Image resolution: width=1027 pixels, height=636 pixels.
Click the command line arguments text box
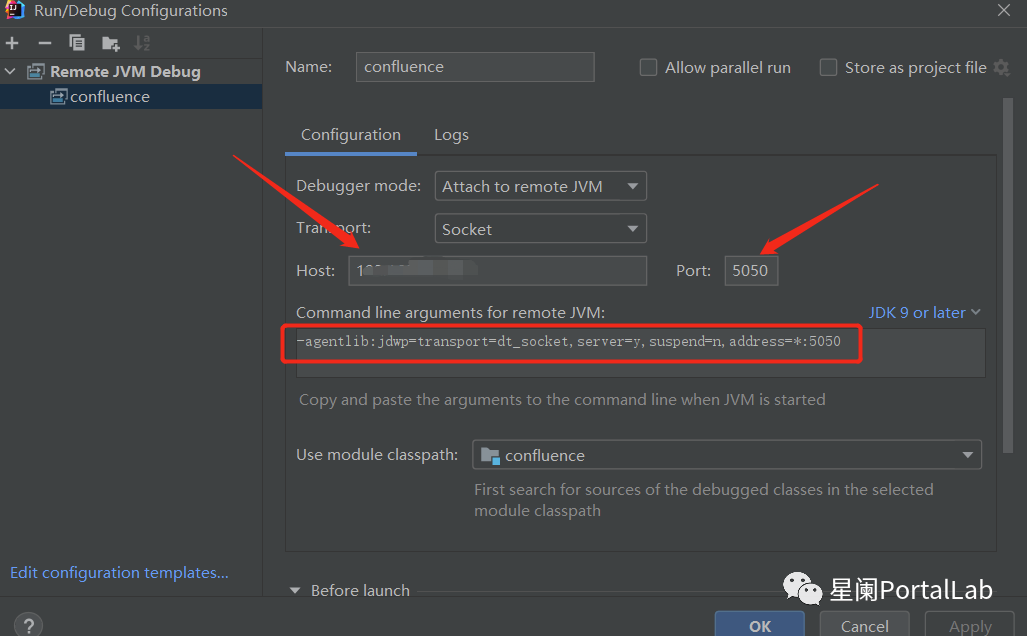pos(641,352)
